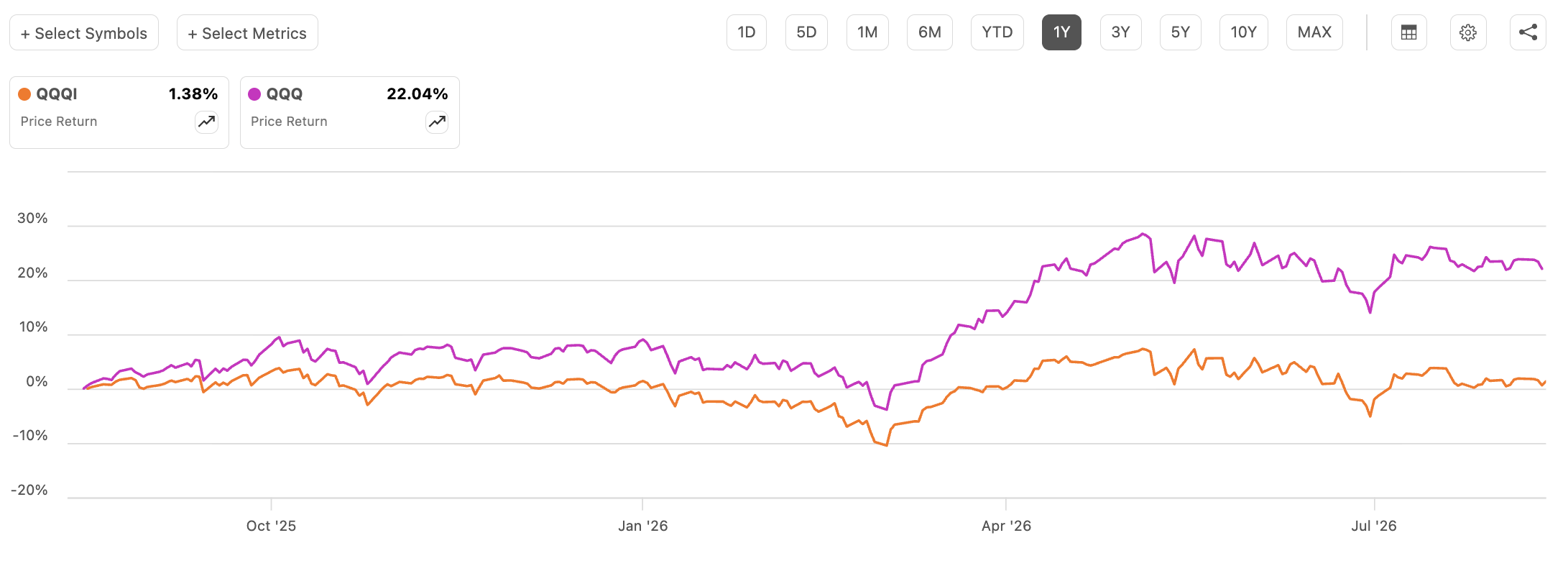Open the Select Symbols picker
The height and width of the screenshot is (561, 1568).
click(84, 33)
